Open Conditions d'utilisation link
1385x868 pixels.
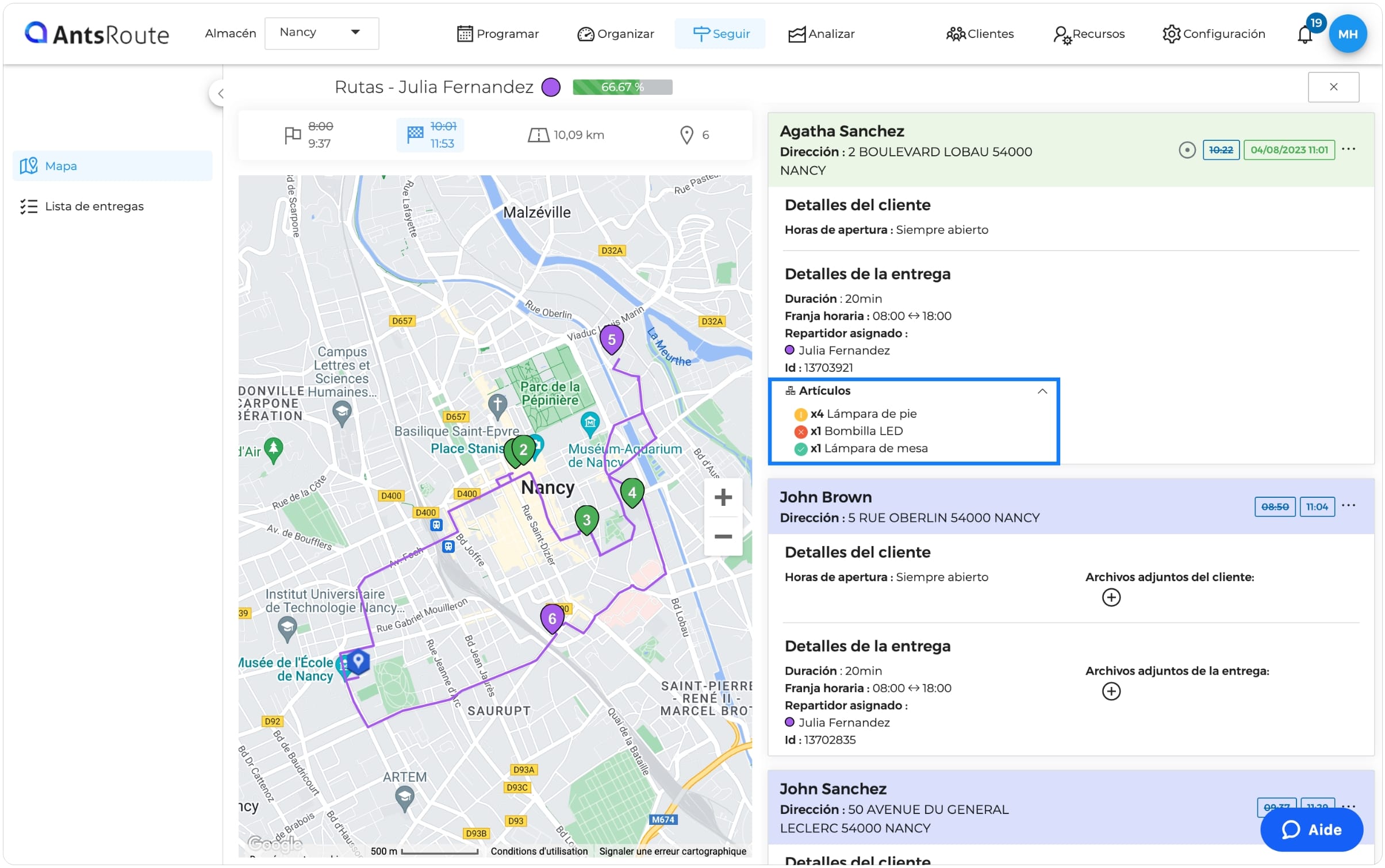coord(539,851)
